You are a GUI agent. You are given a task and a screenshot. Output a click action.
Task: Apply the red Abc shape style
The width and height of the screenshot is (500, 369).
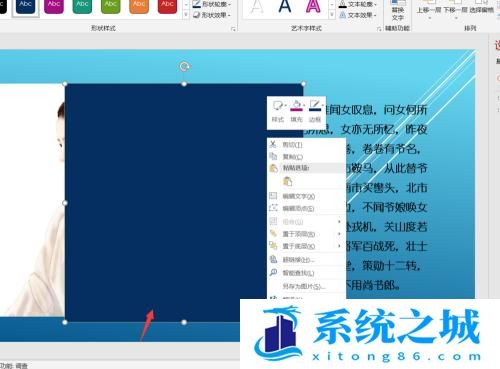tap(167, 6)
